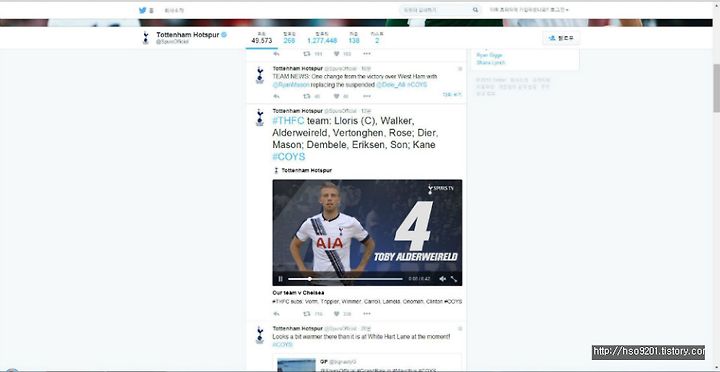Click Spurs avatar on White Hart Lane tweet
Screen dimensions: 720x372
(260, 335)
